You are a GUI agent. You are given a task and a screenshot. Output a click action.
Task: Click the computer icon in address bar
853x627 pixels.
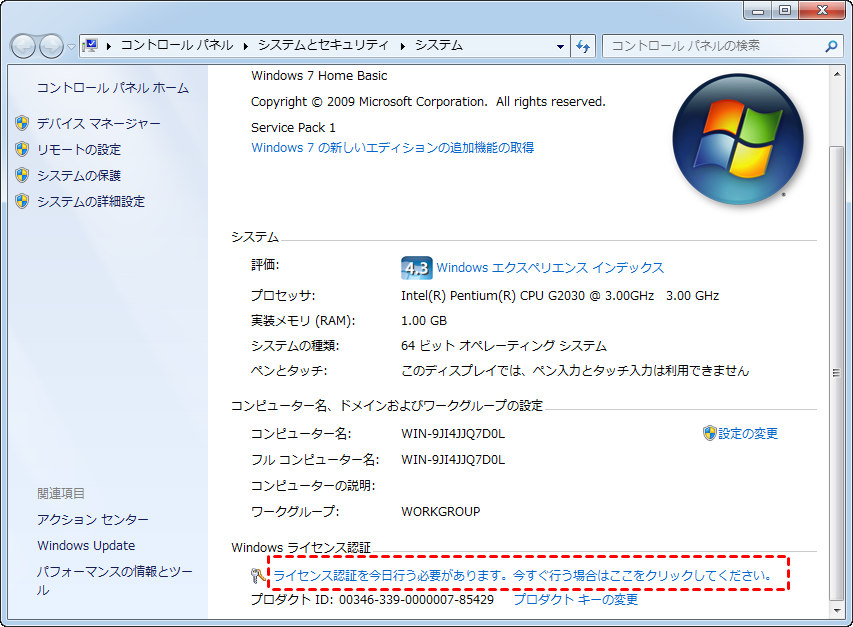(x=91, y=46)
